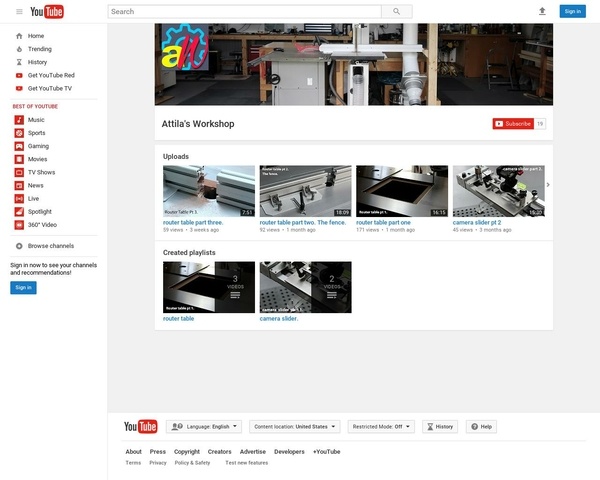This screenshot has height=480, width=600.
Task: Open the Uploads section heading
Action: point(176,157)
